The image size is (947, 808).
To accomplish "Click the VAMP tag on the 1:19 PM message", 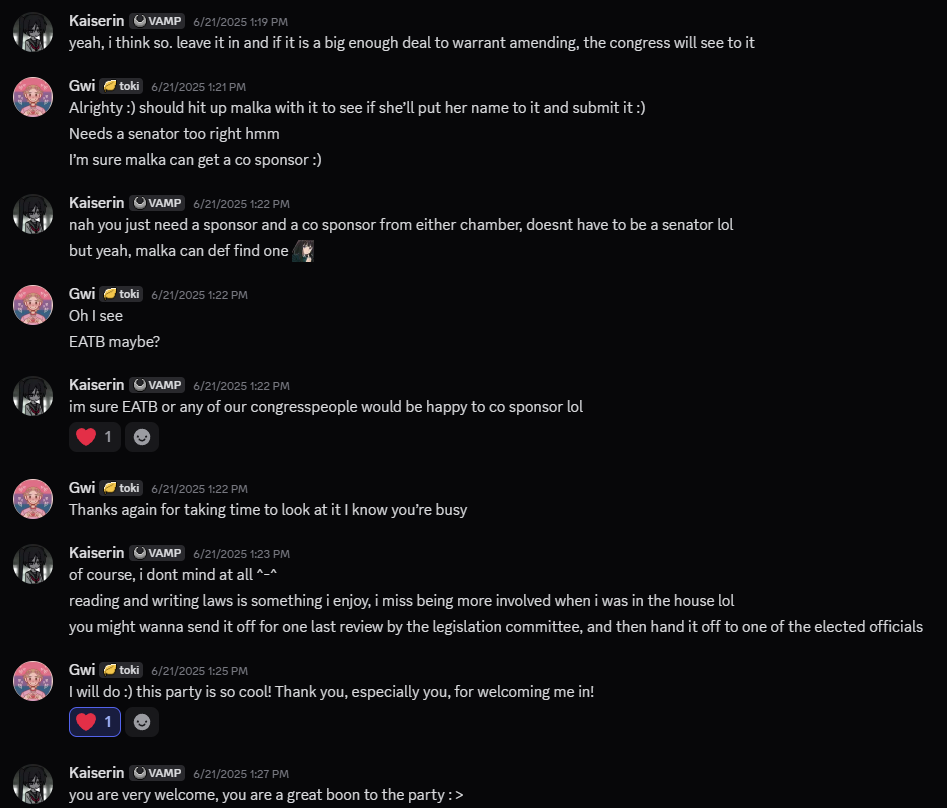I will coord(158,21).
